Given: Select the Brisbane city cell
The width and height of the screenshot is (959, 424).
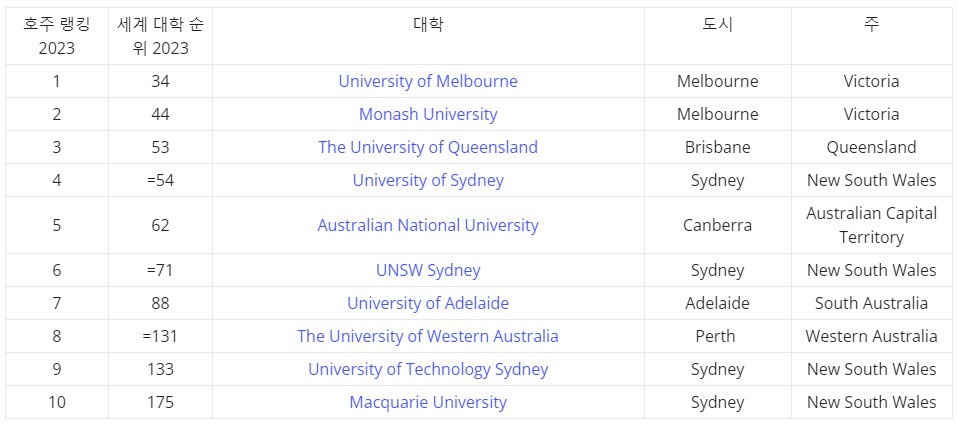Looking at the screenshot, I should point(717,147).
